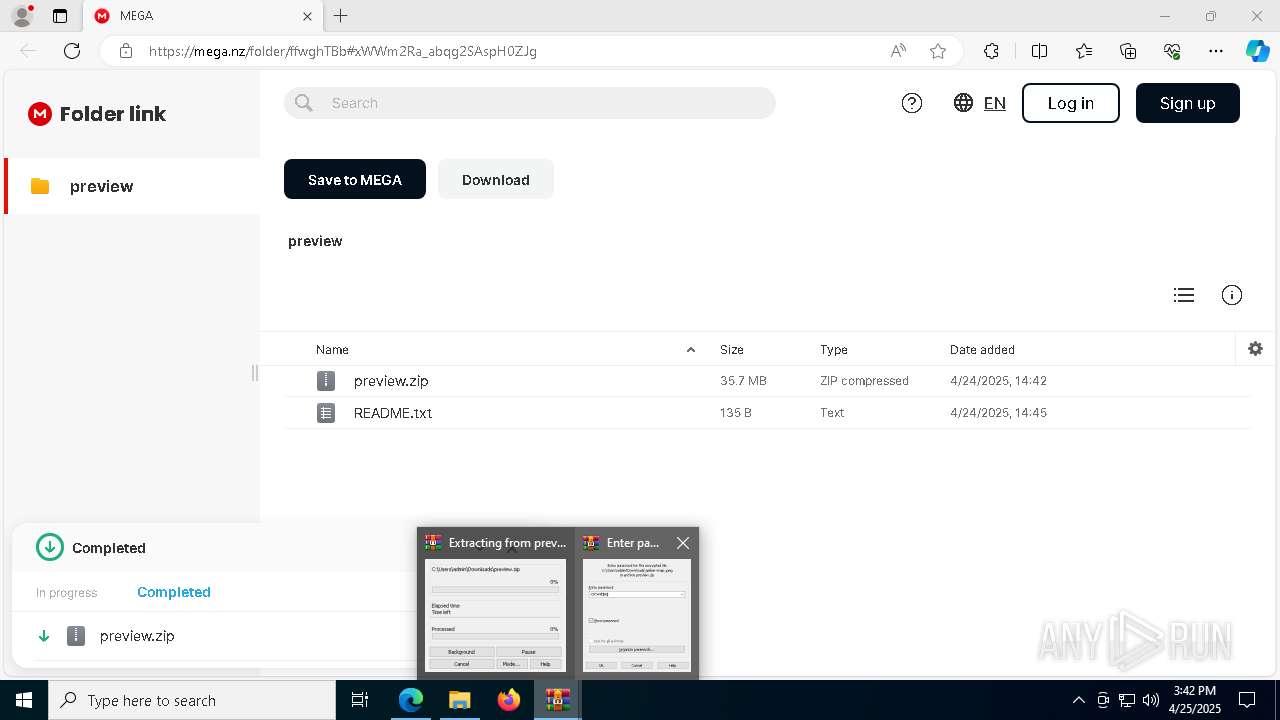Sort by Name column arrow

(x=691, y=350)
